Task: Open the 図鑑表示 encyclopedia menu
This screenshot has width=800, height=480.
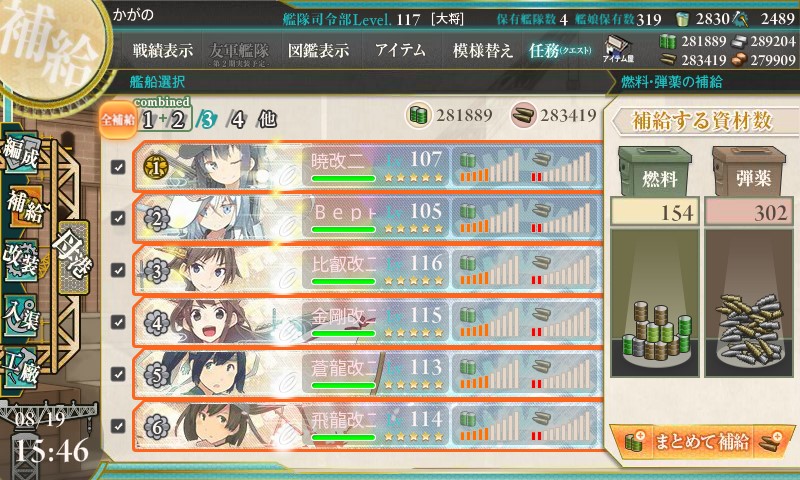Action: 318,50
